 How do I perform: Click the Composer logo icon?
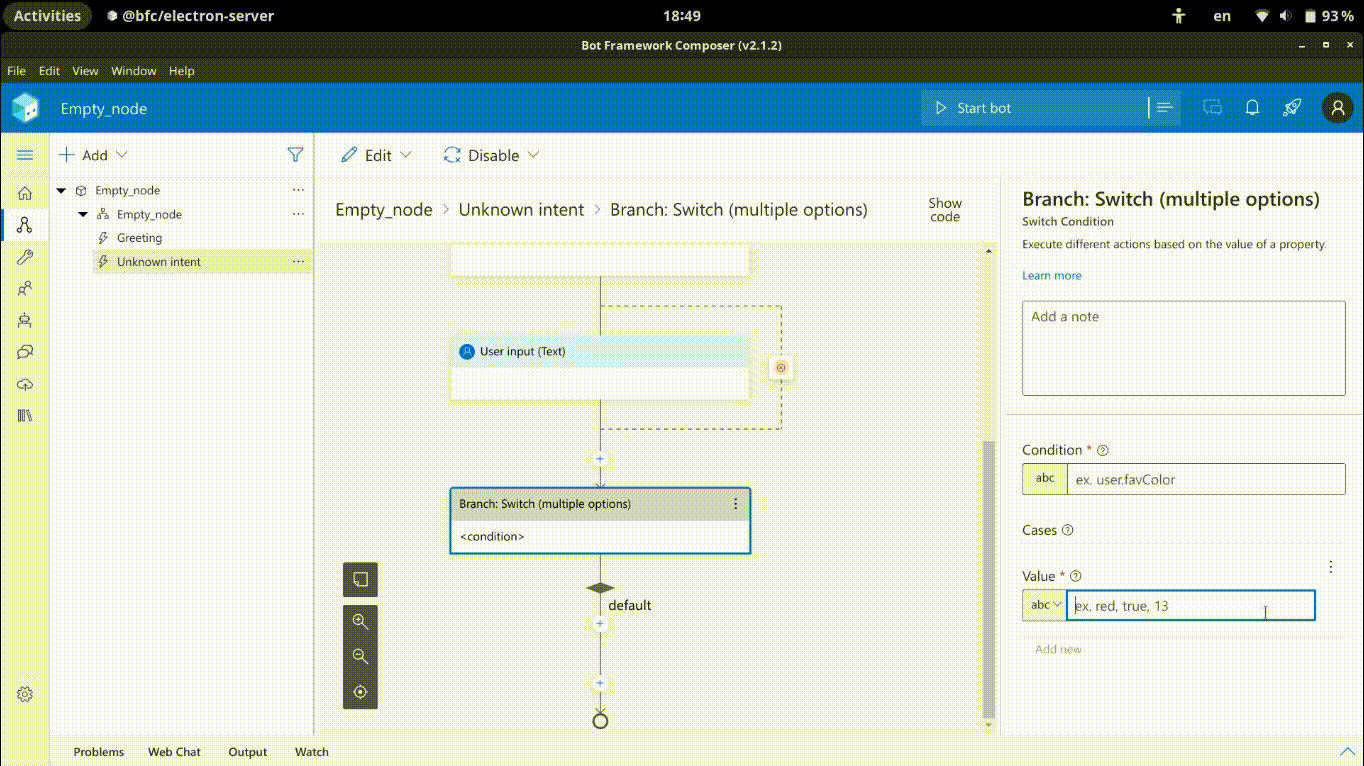25,108
